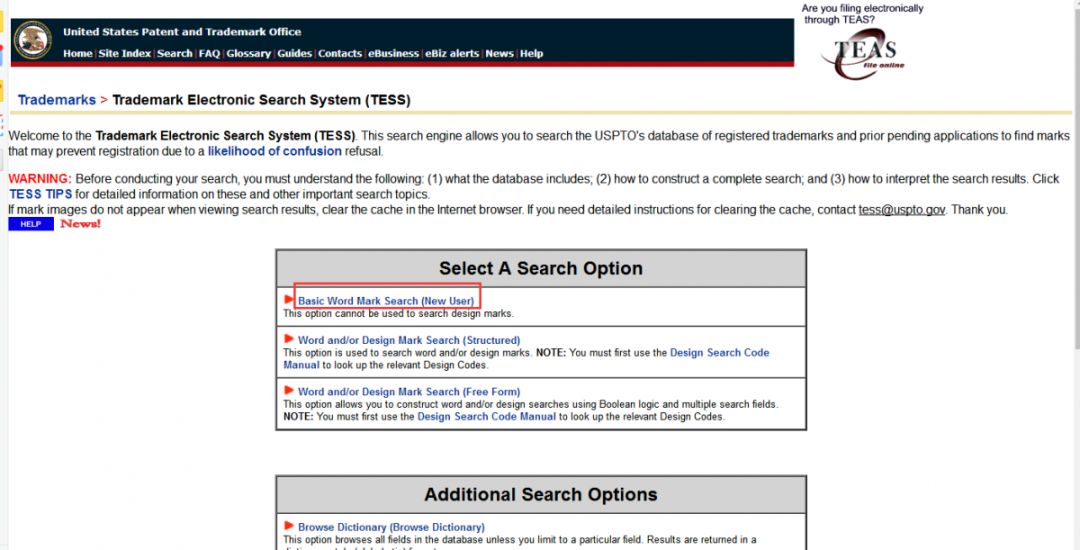The height and width of the screenshot is (550, 1080).
Task: Click Trademark Electronic Search System (TESS) page title
Action: (x=261, y=100)
